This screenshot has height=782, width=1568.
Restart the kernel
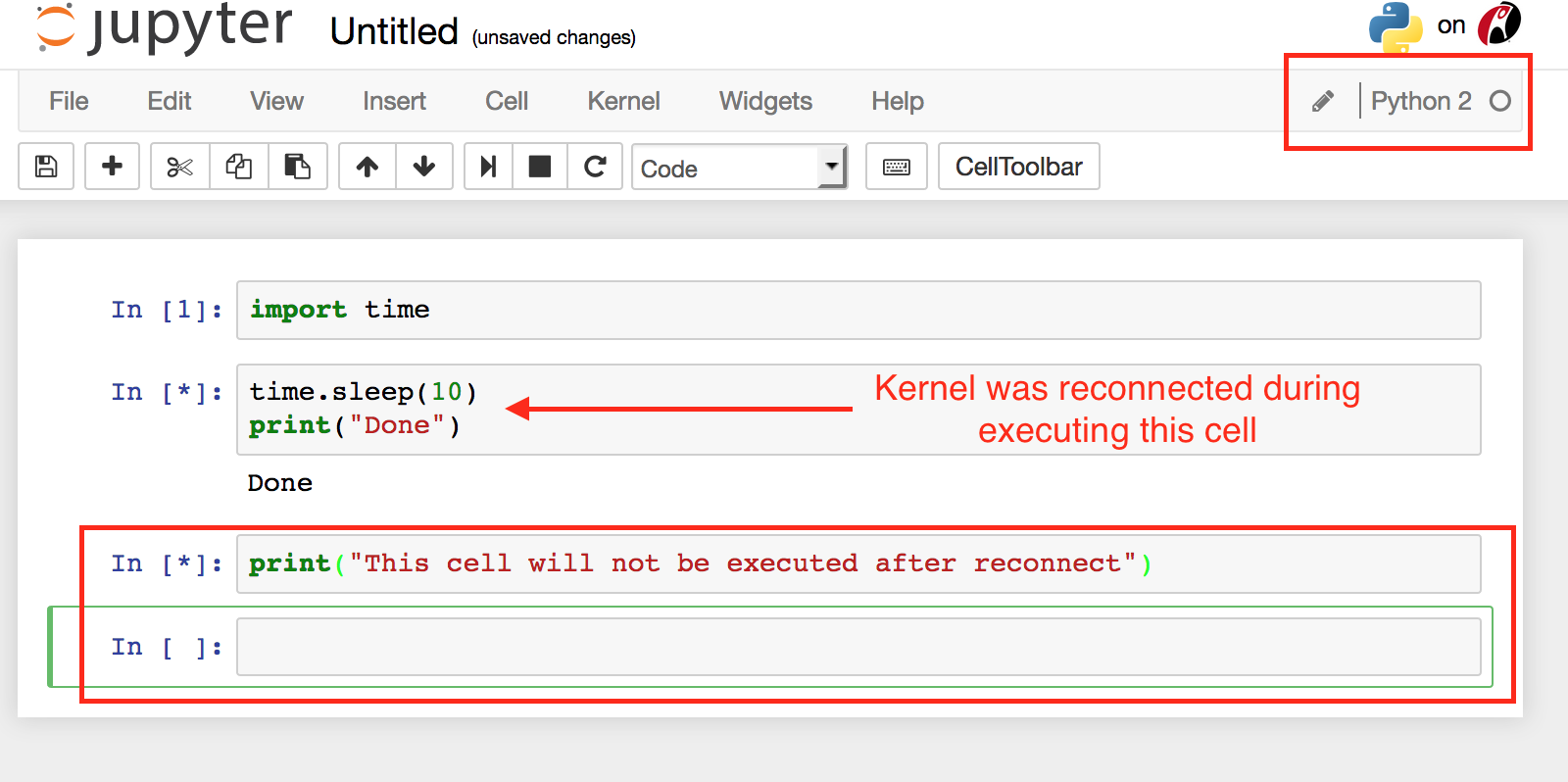click(x=596, y=167)
